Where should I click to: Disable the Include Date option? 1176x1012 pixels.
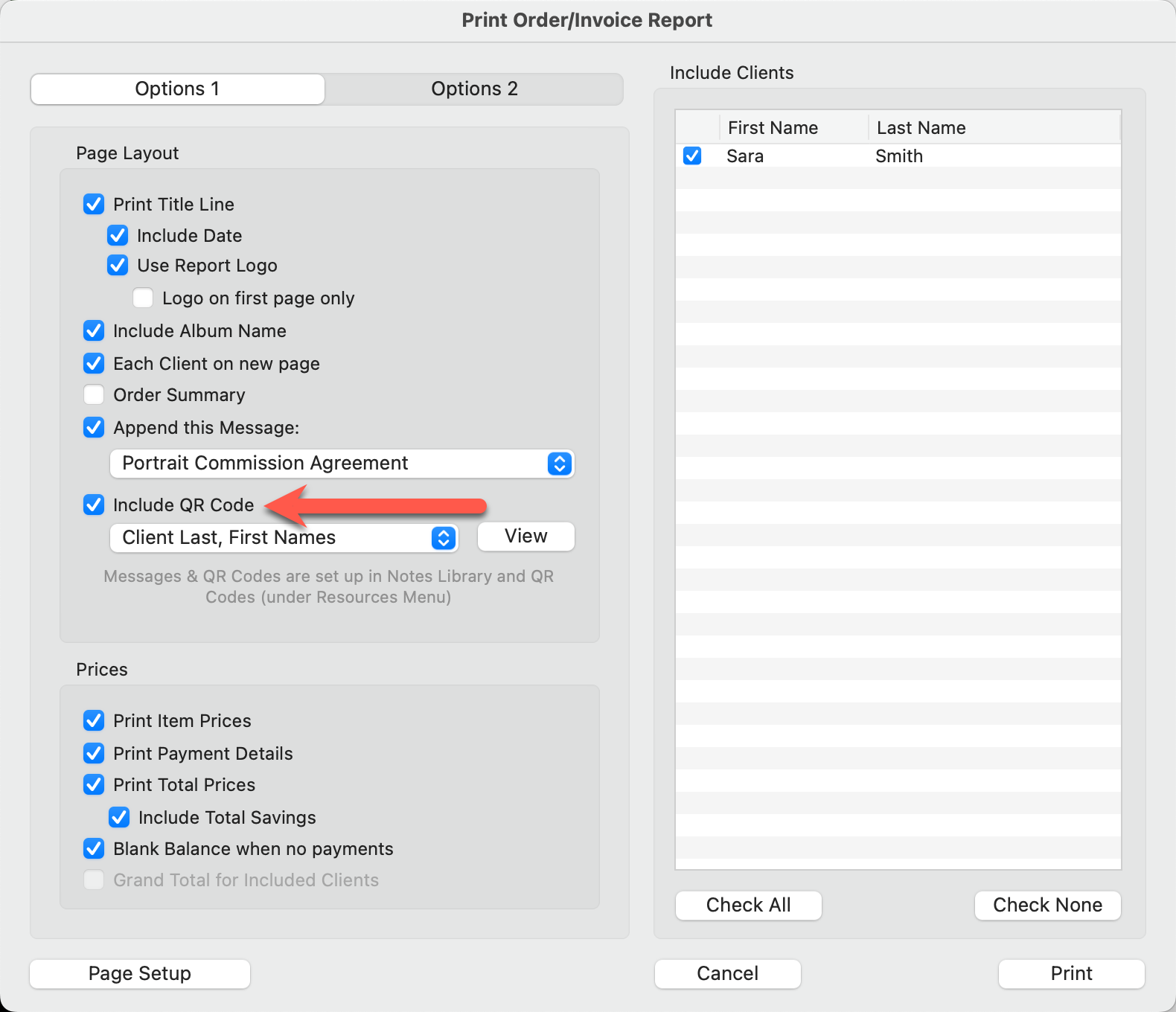click(118, 235)
